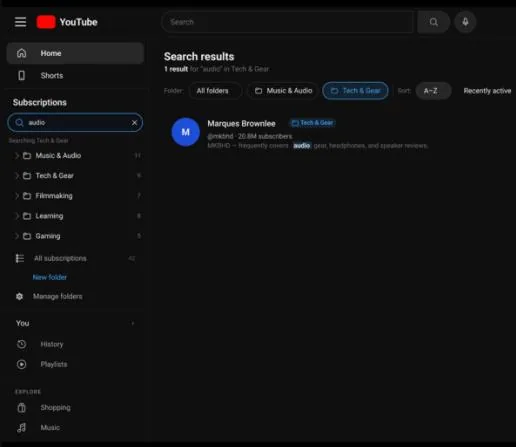Click the You heading
Screen dimensions: 516x447
pos(22,323)
